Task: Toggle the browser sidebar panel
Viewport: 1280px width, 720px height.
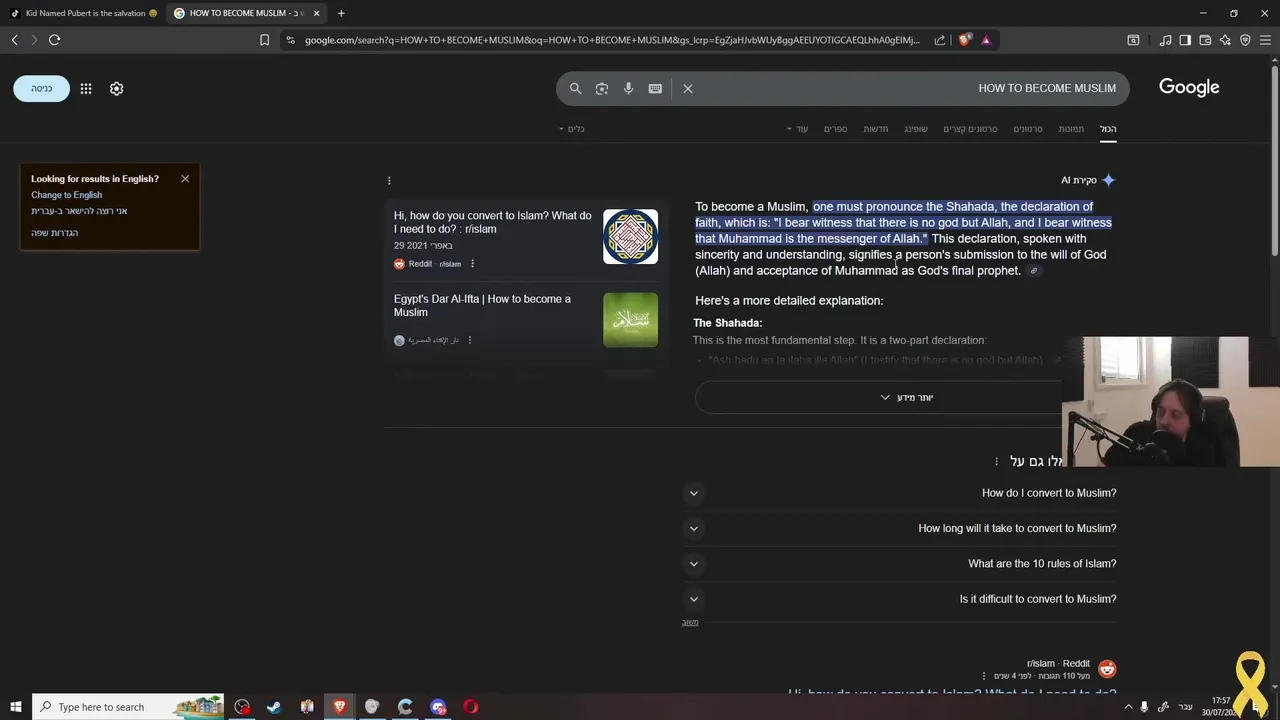Action: click(x=1185, y=40)
